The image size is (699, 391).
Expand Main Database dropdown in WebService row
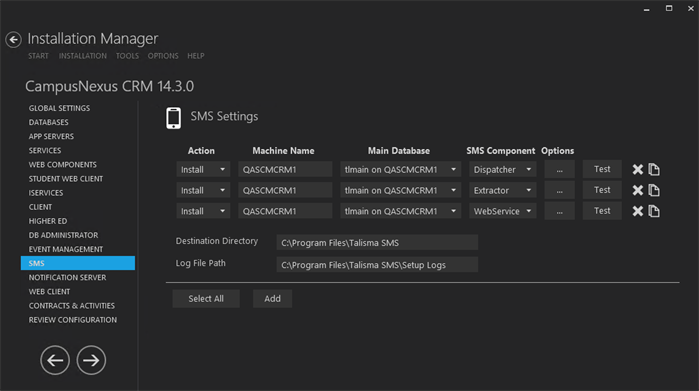401,211
